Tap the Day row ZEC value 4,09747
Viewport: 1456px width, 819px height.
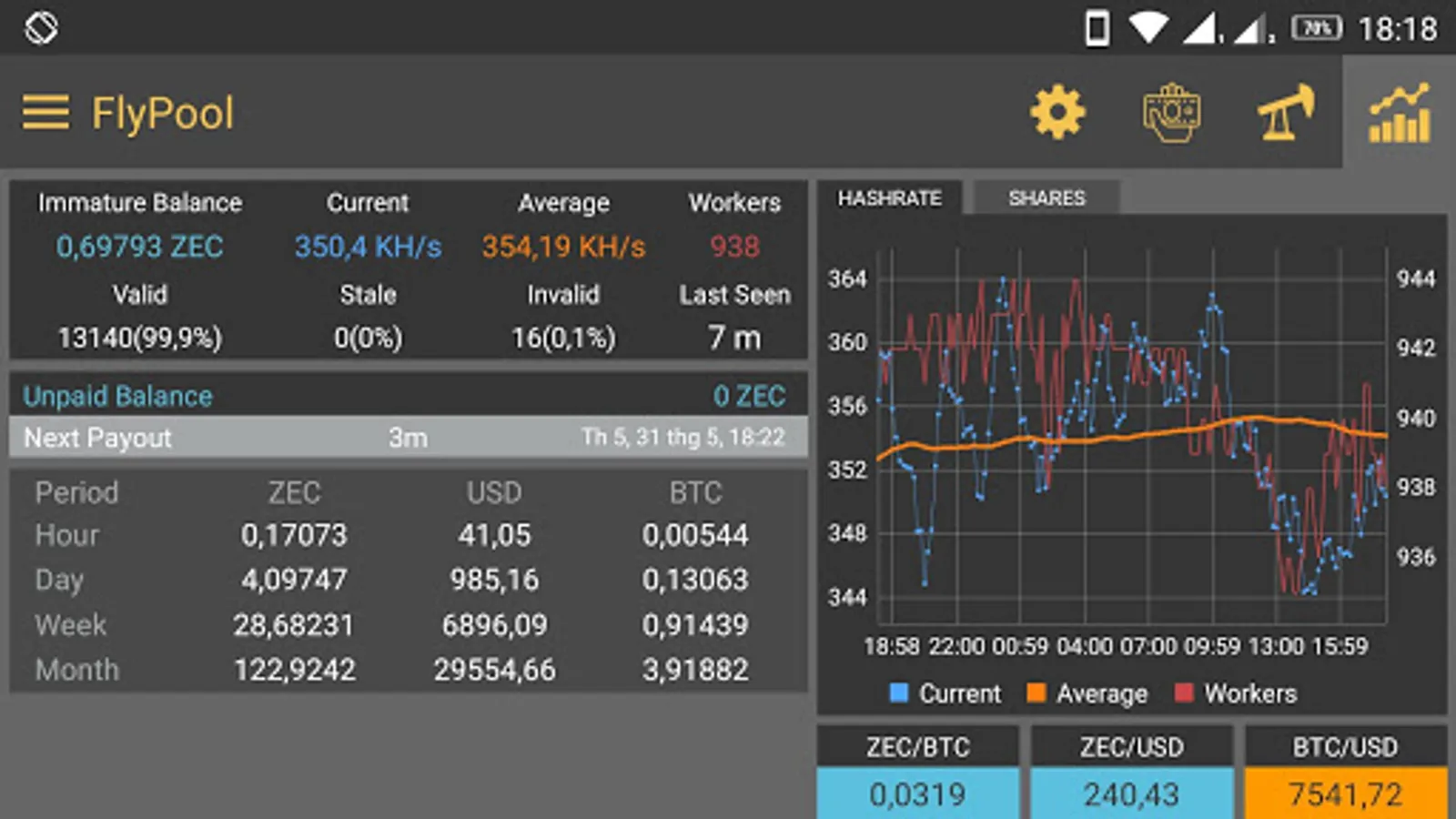(294, 580)
